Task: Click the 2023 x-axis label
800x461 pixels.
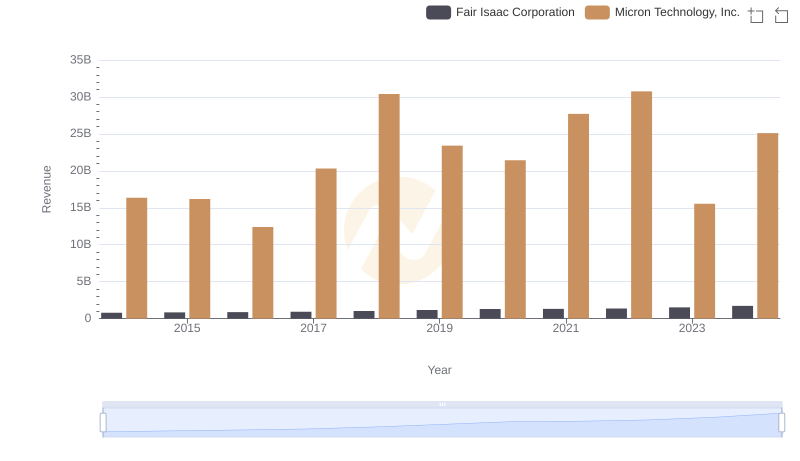Action: click(692, 328)
